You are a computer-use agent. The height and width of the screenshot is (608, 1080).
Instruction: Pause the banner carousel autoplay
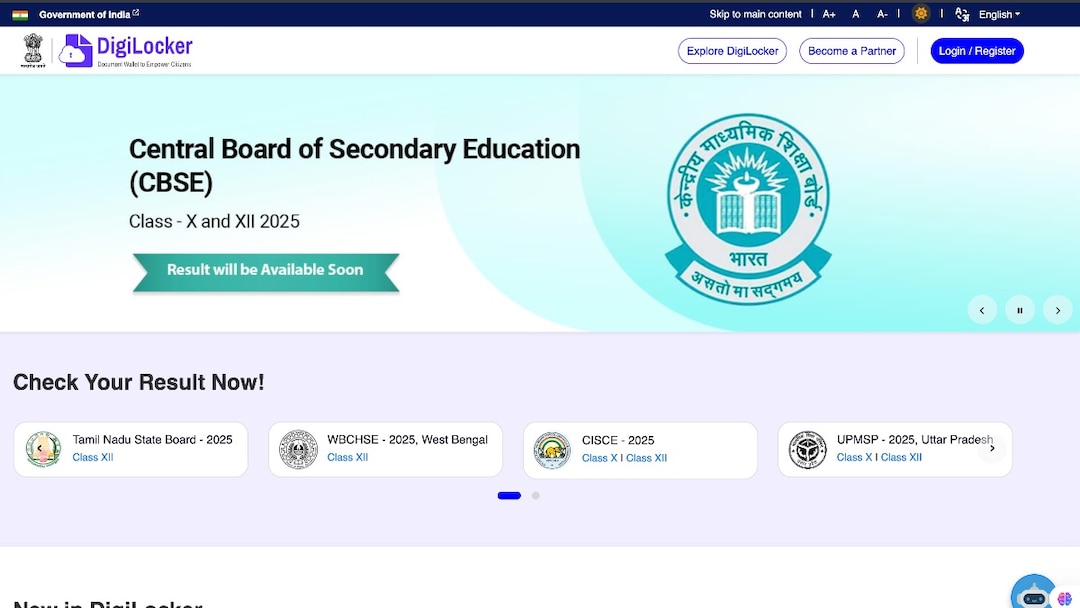[x=1020, y=309]
